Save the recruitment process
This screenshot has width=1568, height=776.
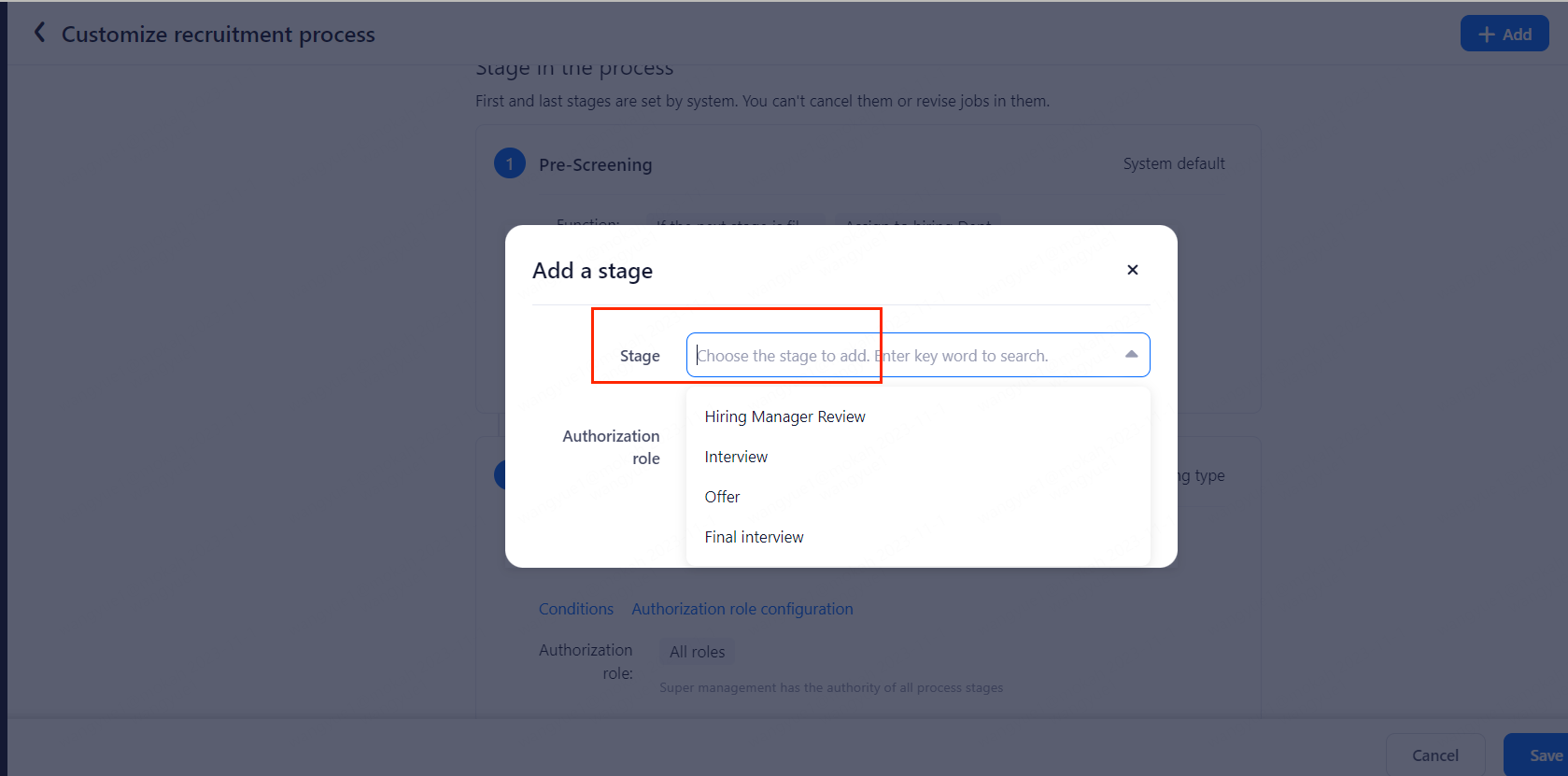pos(1541,755)
